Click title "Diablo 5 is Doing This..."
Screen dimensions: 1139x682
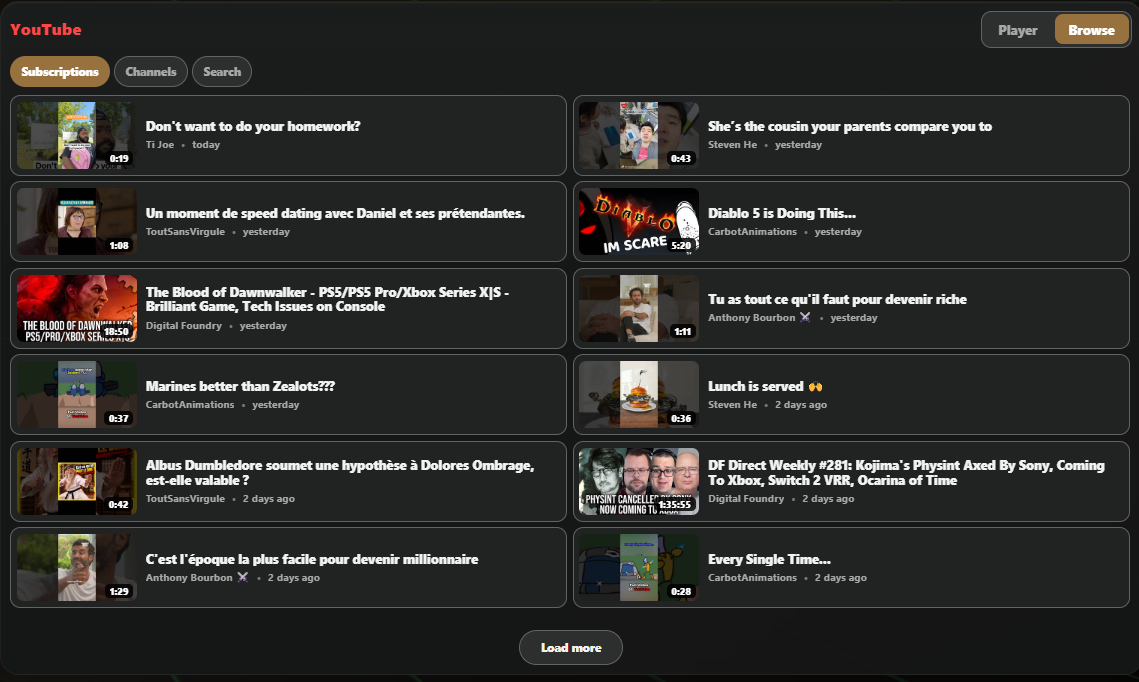782,213
